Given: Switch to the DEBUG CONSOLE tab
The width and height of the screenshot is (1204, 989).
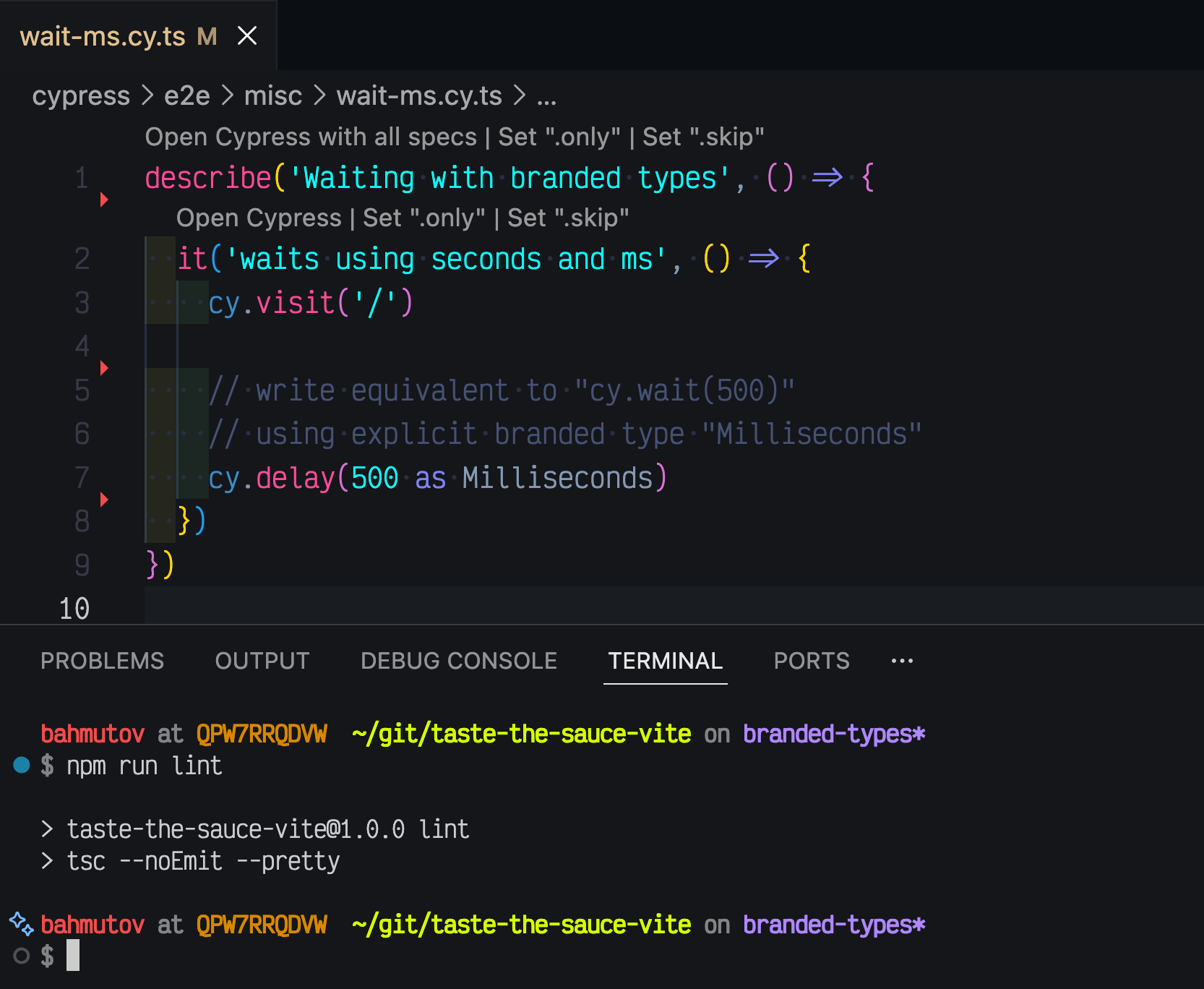Looking at the screenshot, I should [458, 661].
